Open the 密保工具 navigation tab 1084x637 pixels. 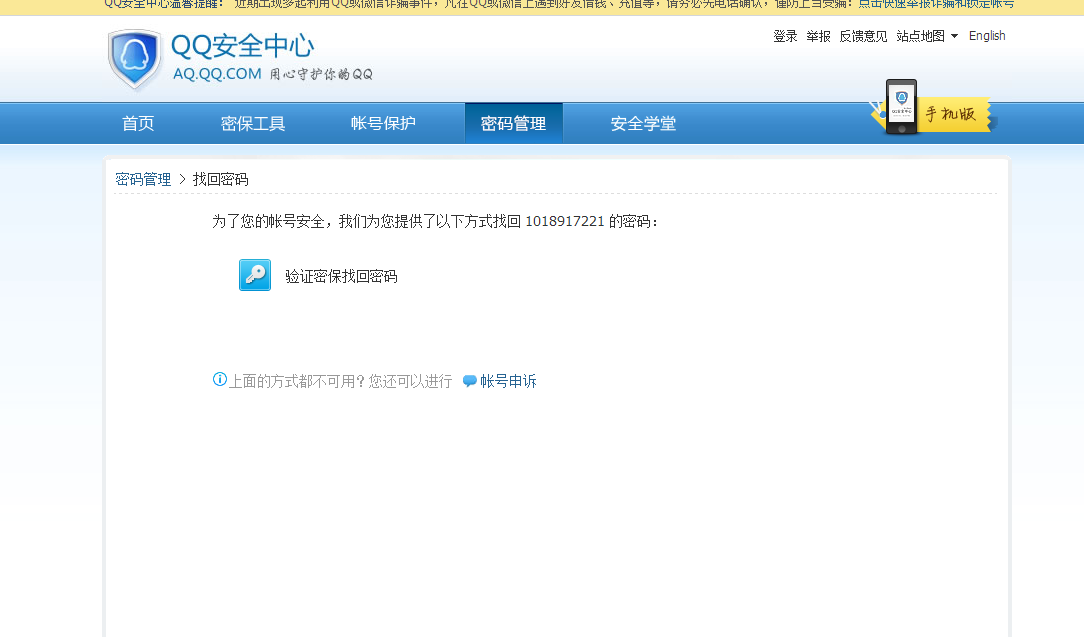[253, 123]
